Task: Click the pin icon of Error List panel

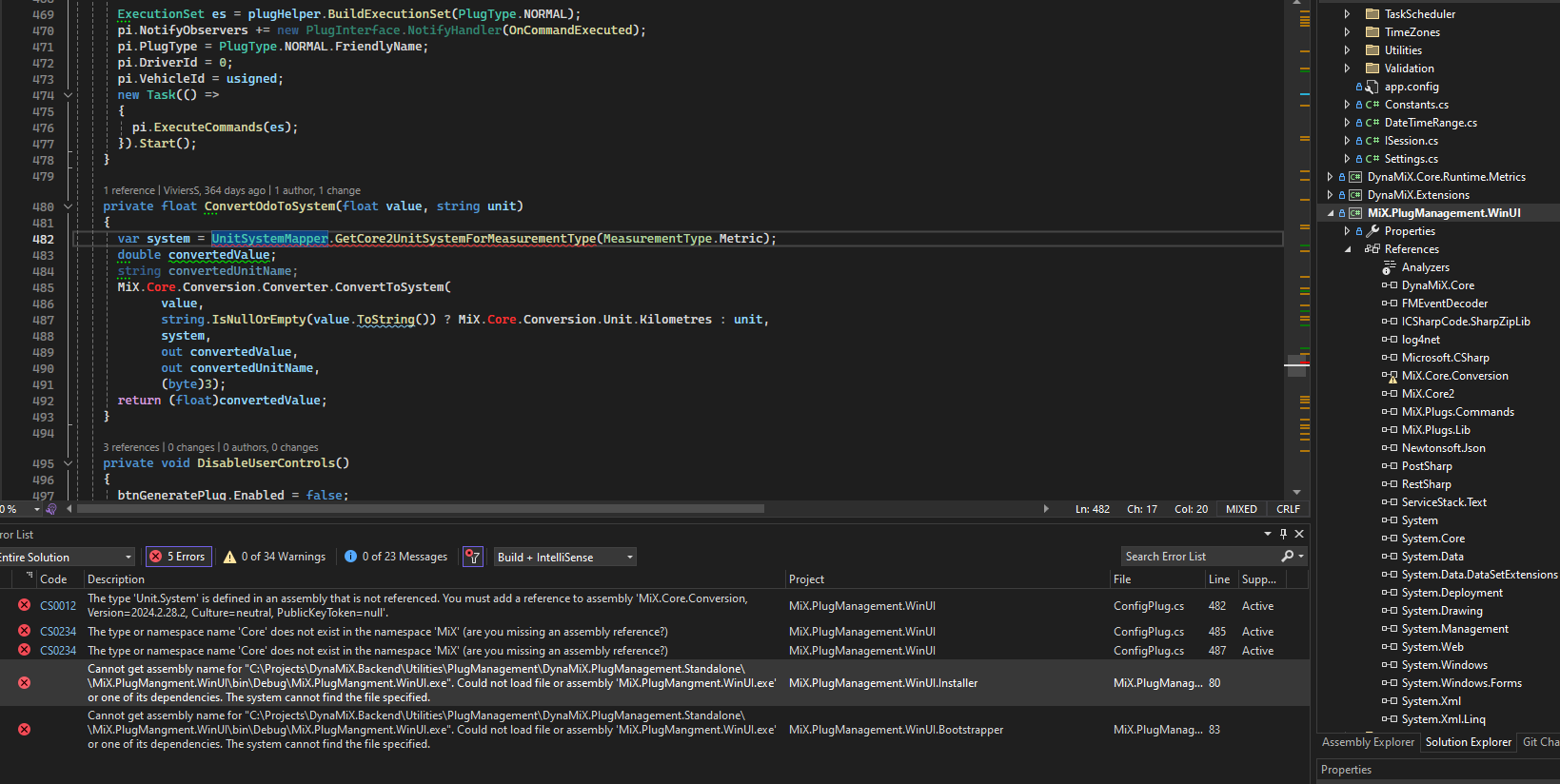Action: click(1283, 534)
